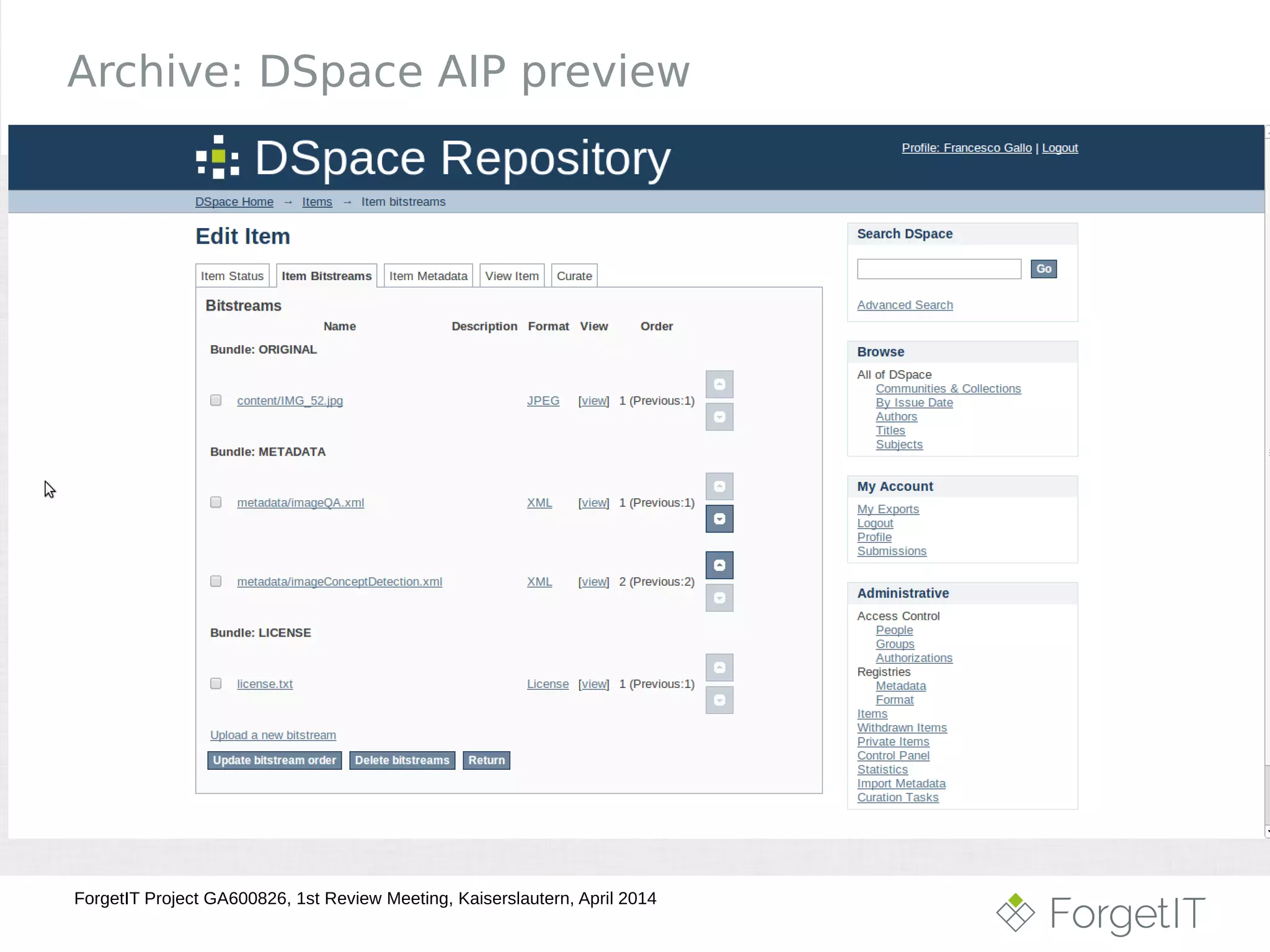Open metadata/imageQA.xml file link
Image resolution: width=1270 pixels, height=952 pixels.
tap(300, 503)
